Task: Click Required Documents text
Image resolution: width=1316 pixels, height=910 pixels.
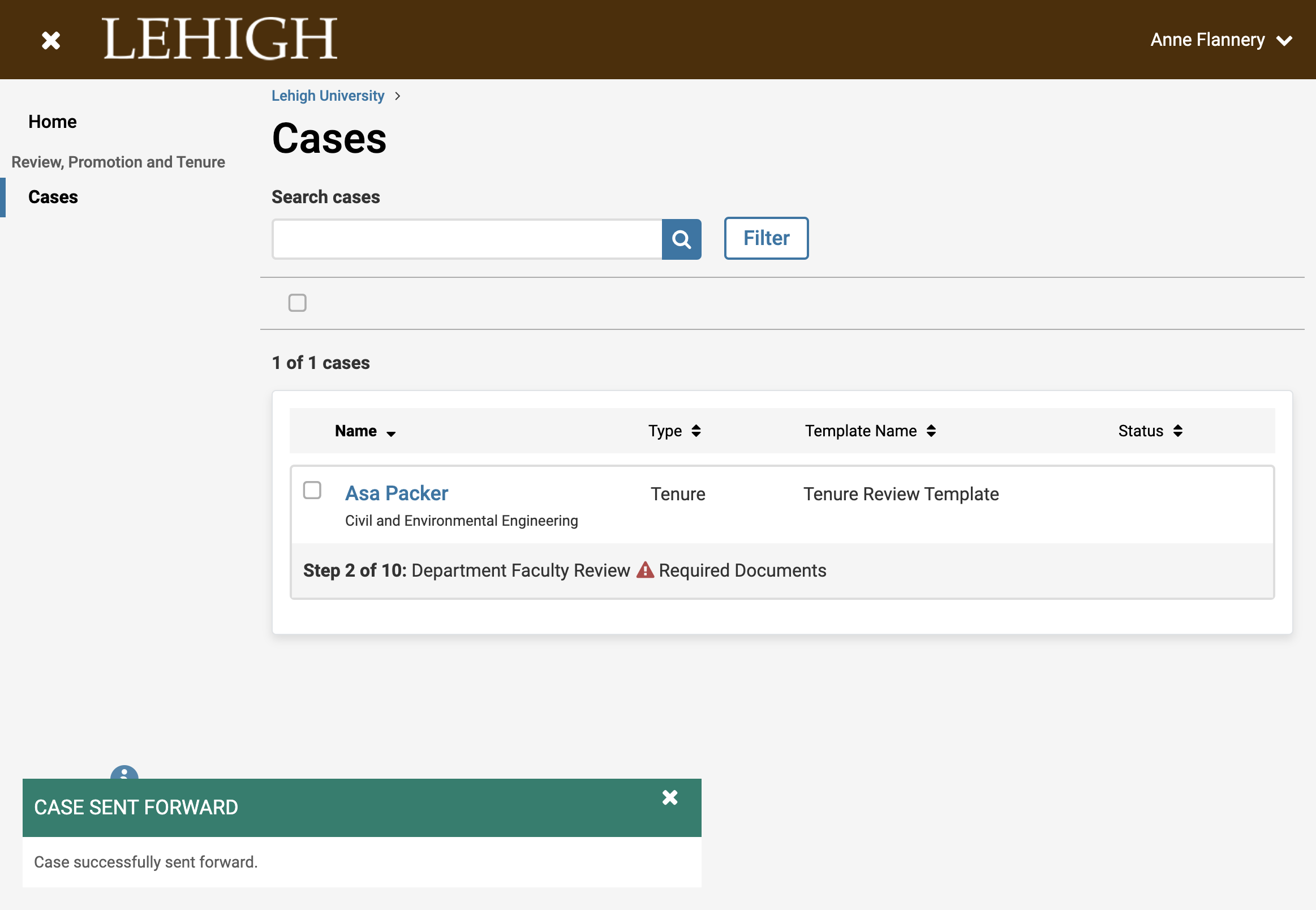Action: (x=742, y=570)
